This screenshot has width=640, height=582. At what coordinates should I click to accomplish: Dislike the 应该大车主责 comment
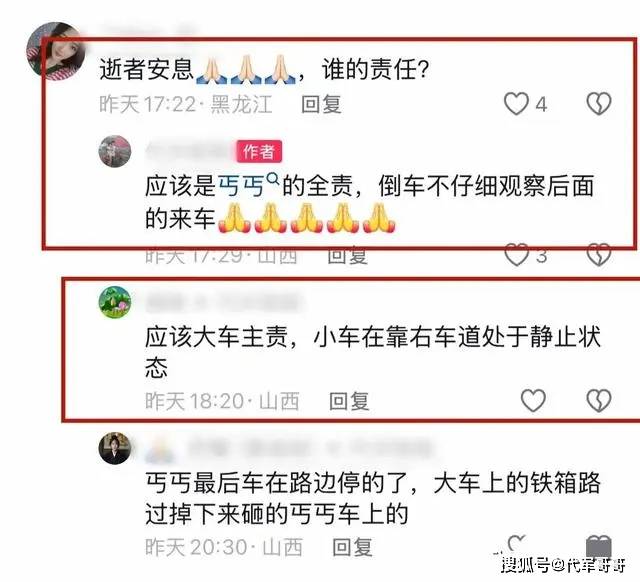coord(599,400)
